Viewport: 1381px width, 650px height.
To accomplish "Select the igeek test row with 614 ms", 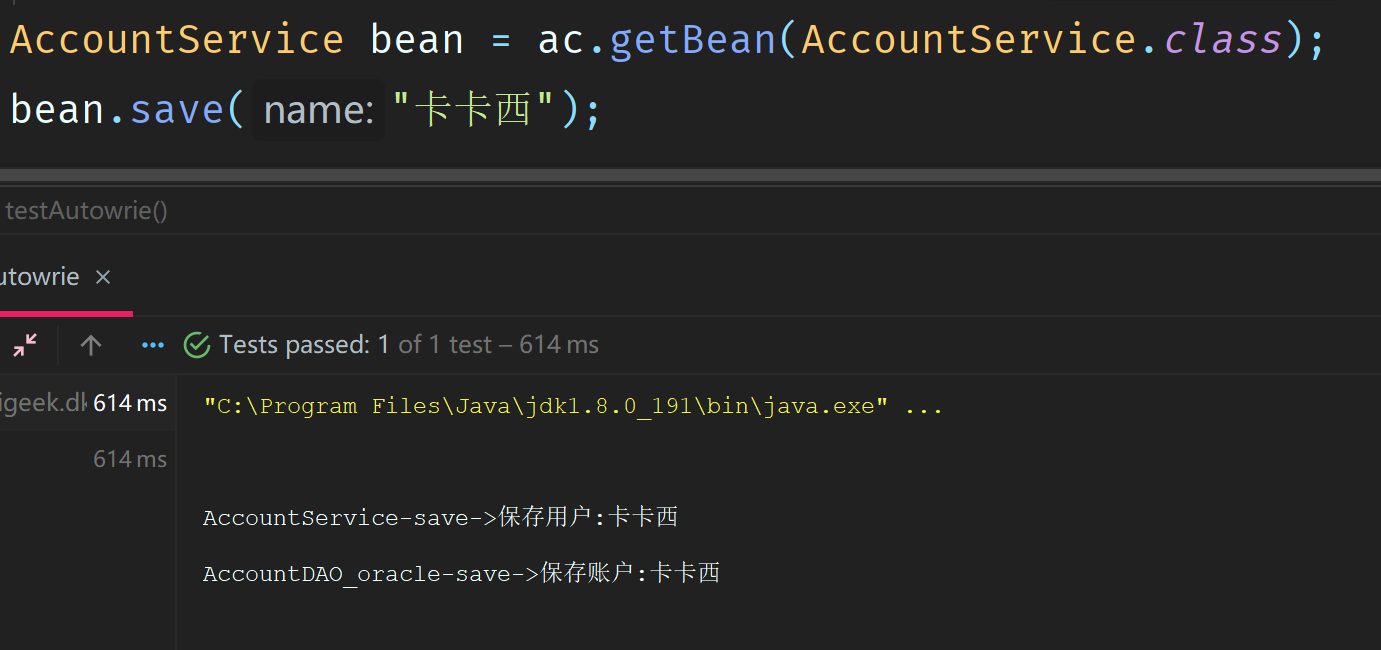I will click(87, 403).
